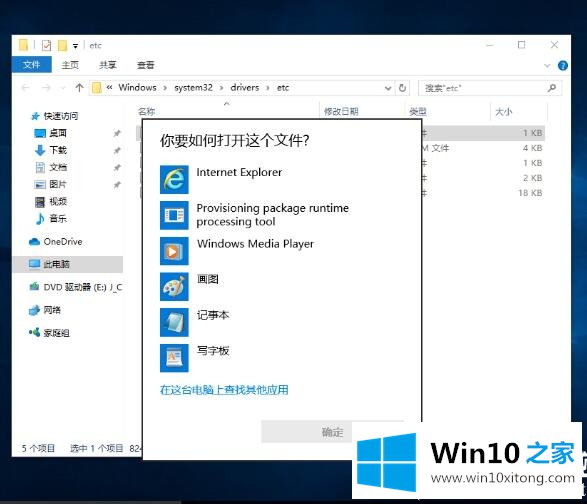587x504 pixels.
Task: Open the 文件 ribbon tab
Action: (x=32, y=65)
